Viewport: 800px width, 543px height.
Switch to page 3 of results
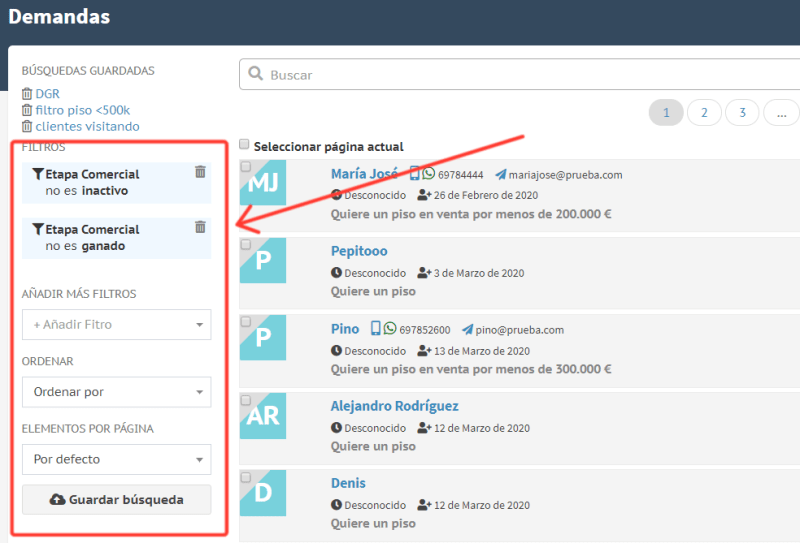point(742,112)
